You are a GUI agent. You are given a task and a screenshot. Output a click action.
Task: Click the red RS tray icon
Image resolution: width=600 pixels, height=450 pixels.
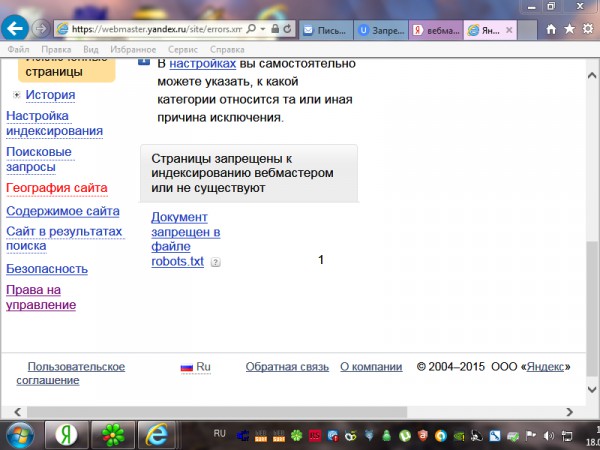coord(315,435)
